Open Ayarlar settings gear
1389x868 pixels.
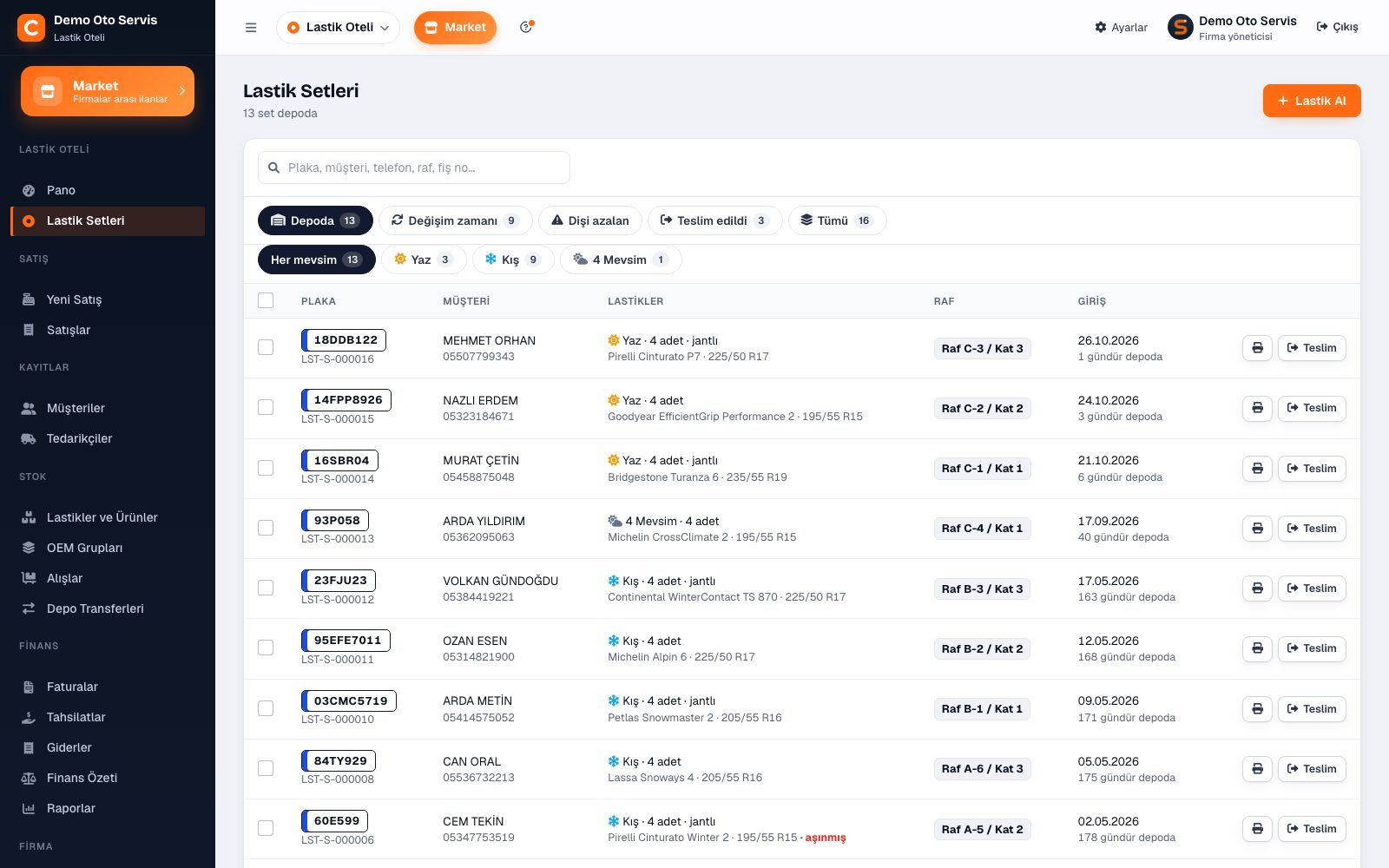(x=1121, y=28)
